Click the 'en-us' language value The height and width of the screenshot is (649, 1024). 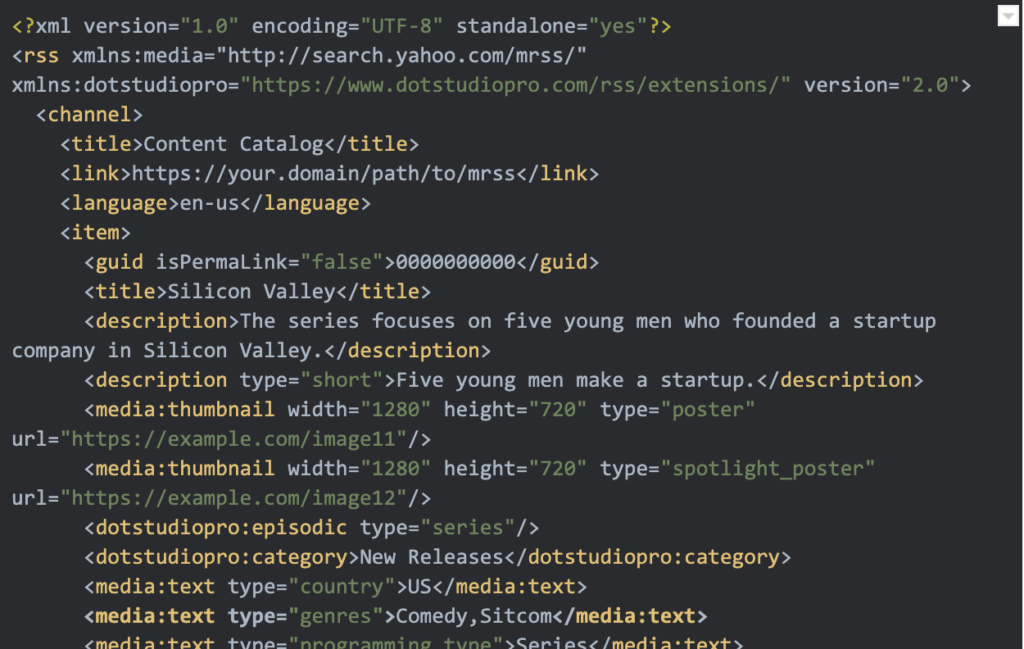click(x=210, y=204)
